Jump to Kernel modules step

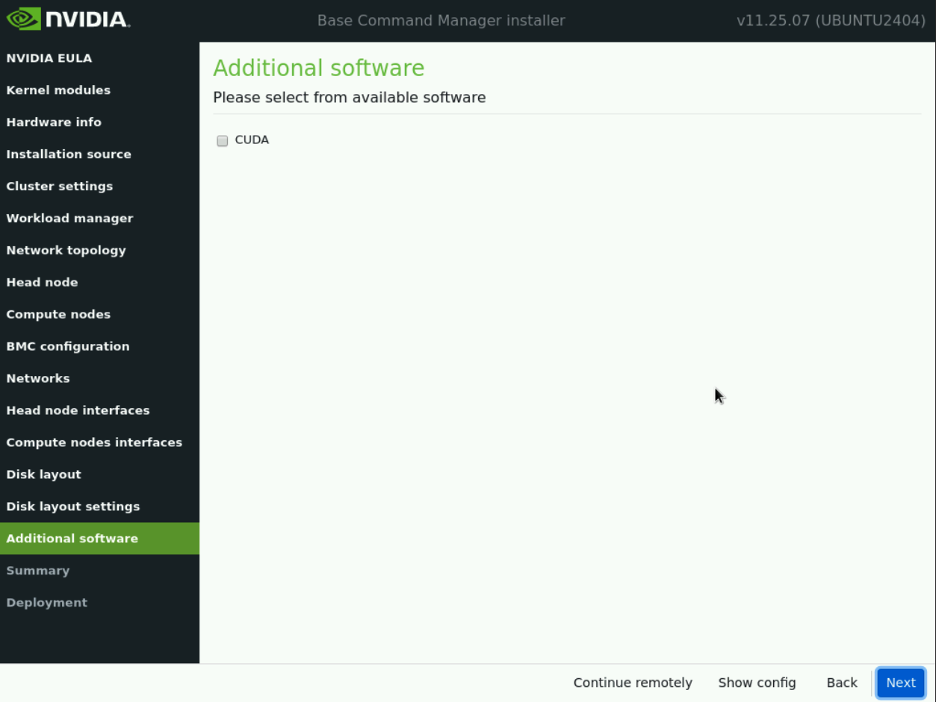pos(58,90)
